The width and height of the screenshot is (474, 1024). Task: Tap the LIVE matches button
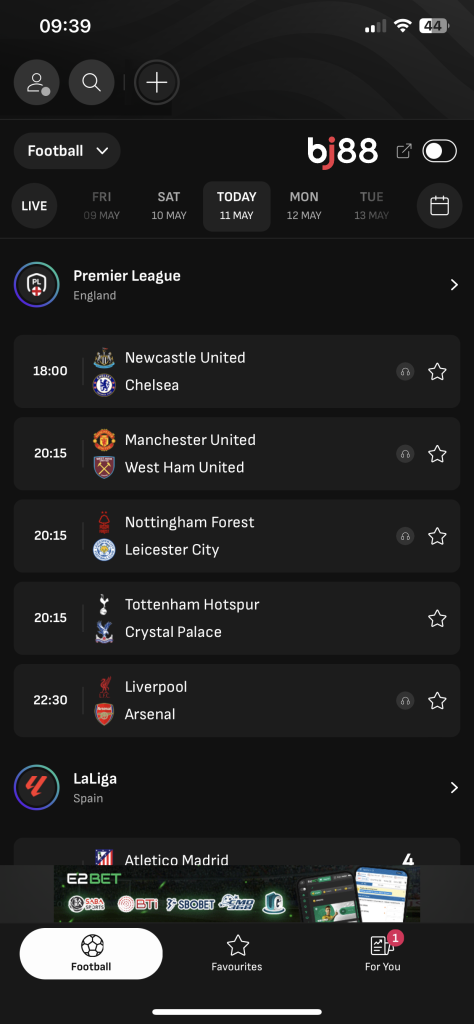pyautogui.click(x=34, y=206)
